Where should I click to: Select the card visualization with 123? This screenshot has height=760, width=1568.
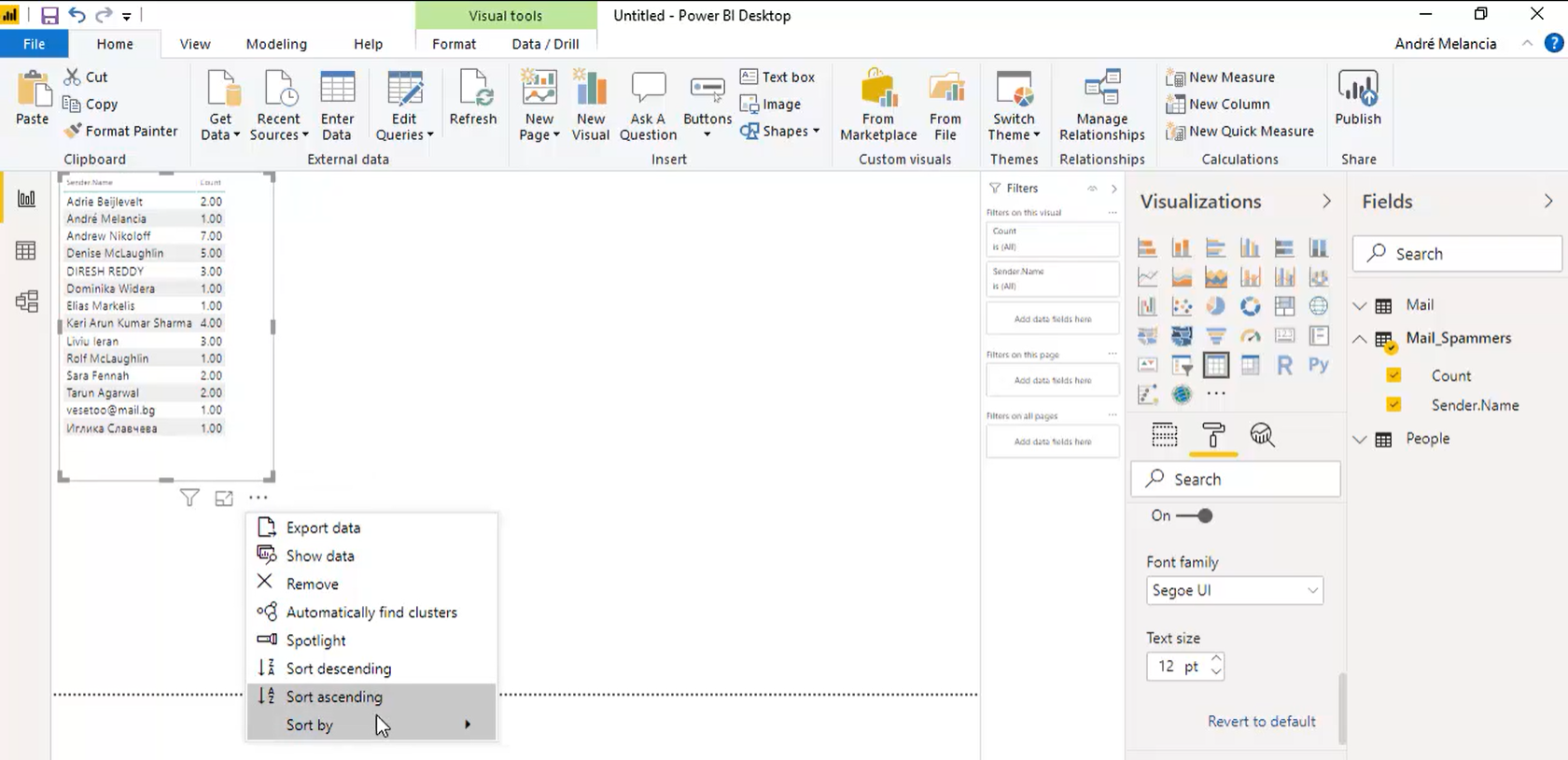point(1284,336)
